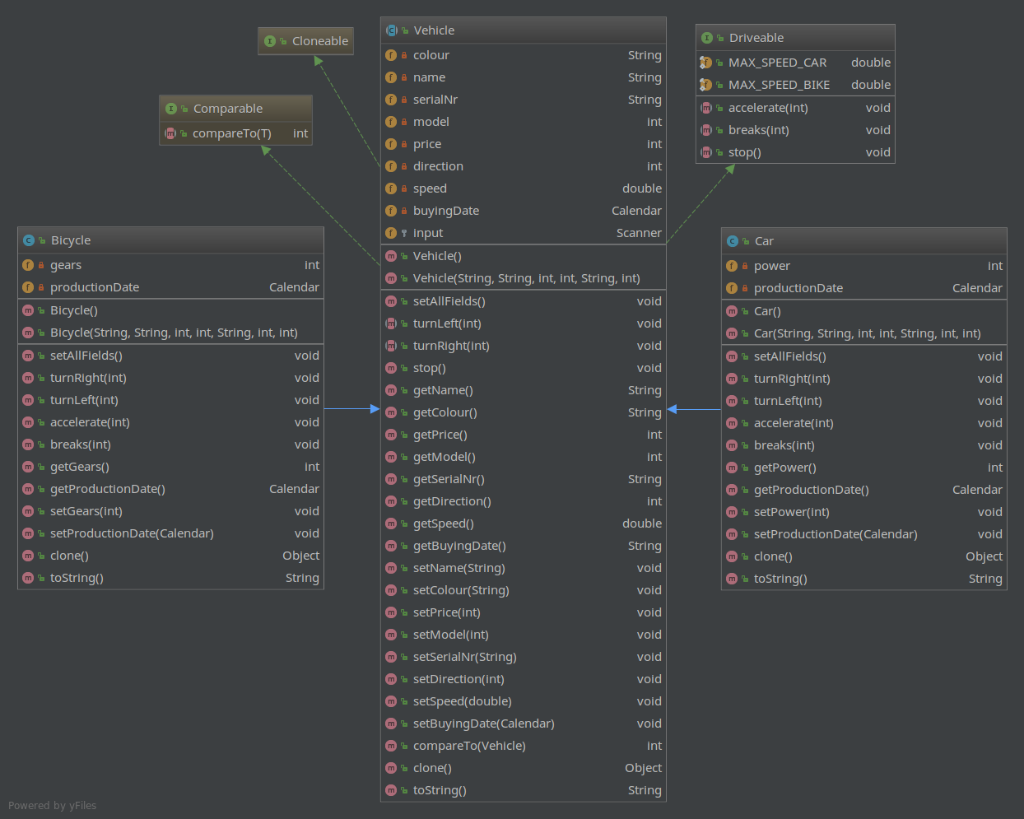Click the method icon beside Car() constructor
1024x819 pixels.
pos(732,311)
